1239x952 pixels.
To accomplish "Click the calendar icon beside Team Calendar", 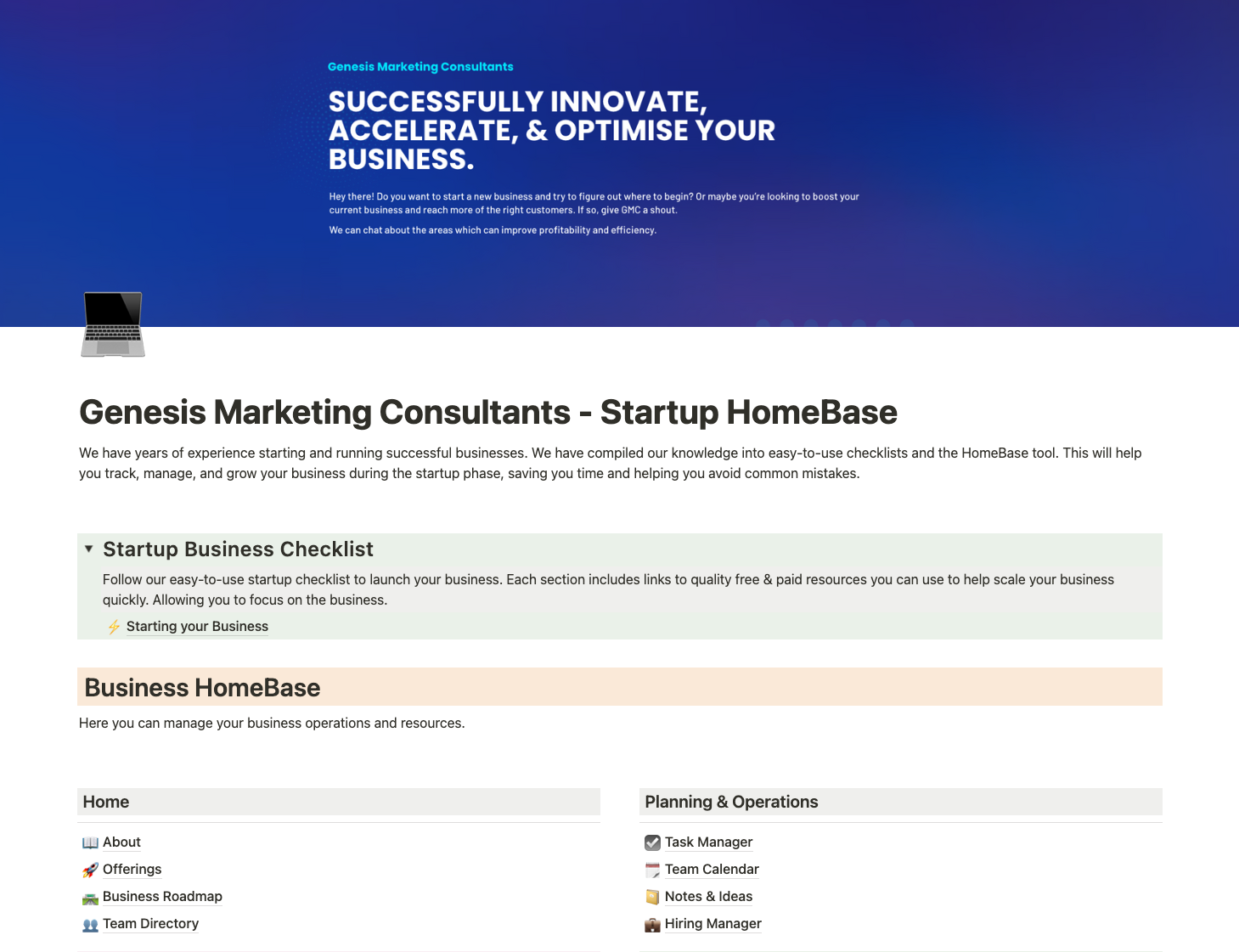I will [x=652, y=870].
